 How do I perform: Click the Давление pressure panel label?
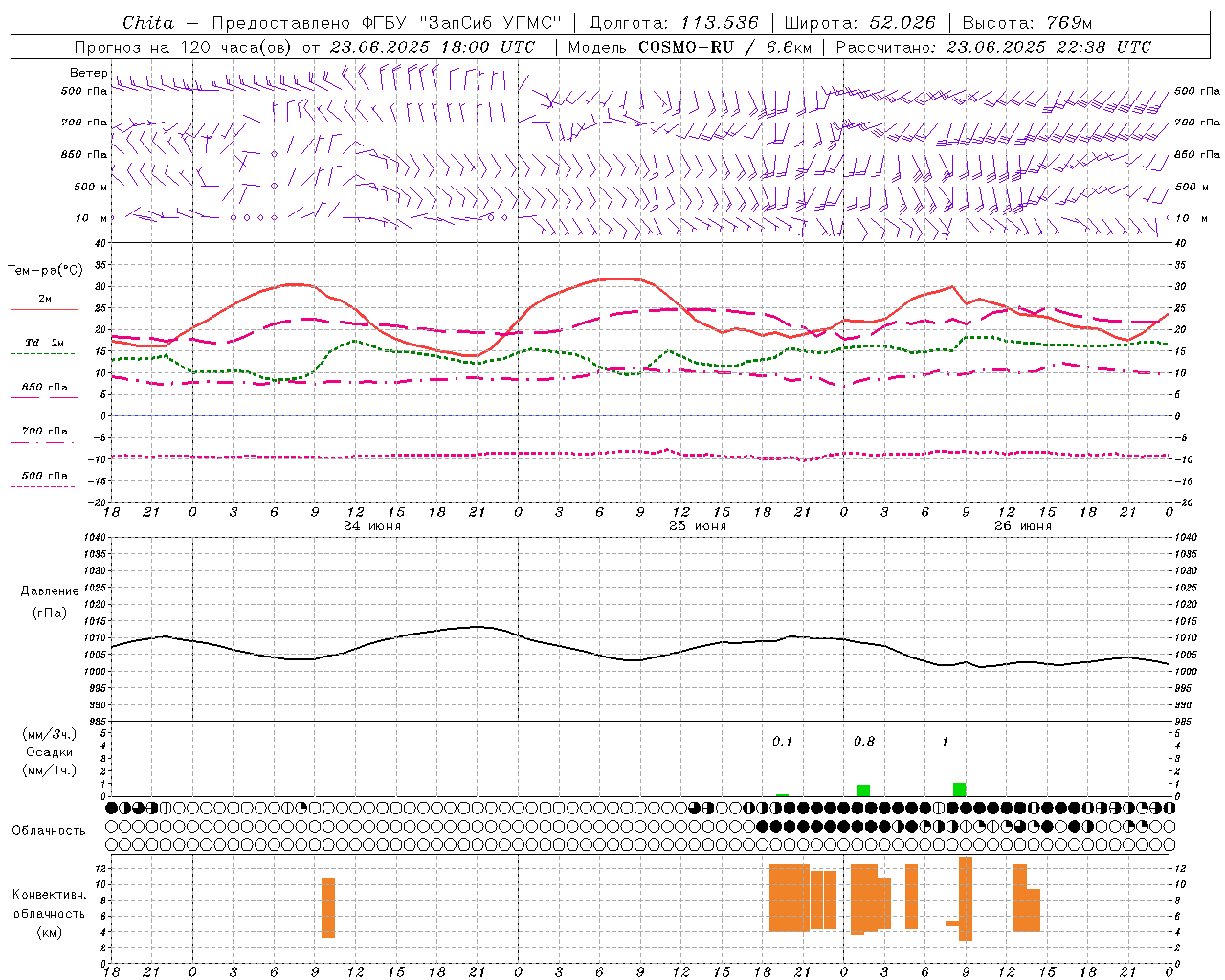click(x=50, y=591)
